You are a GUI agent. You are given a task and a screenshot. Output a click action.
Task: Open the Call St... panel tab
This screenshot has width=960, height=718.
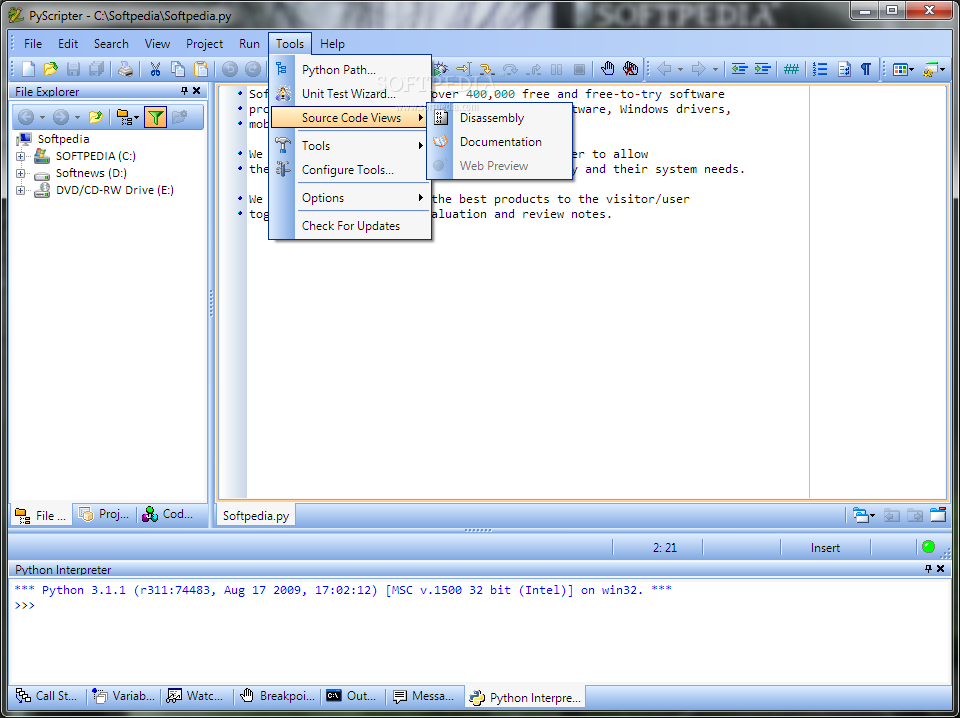point(47,695)
